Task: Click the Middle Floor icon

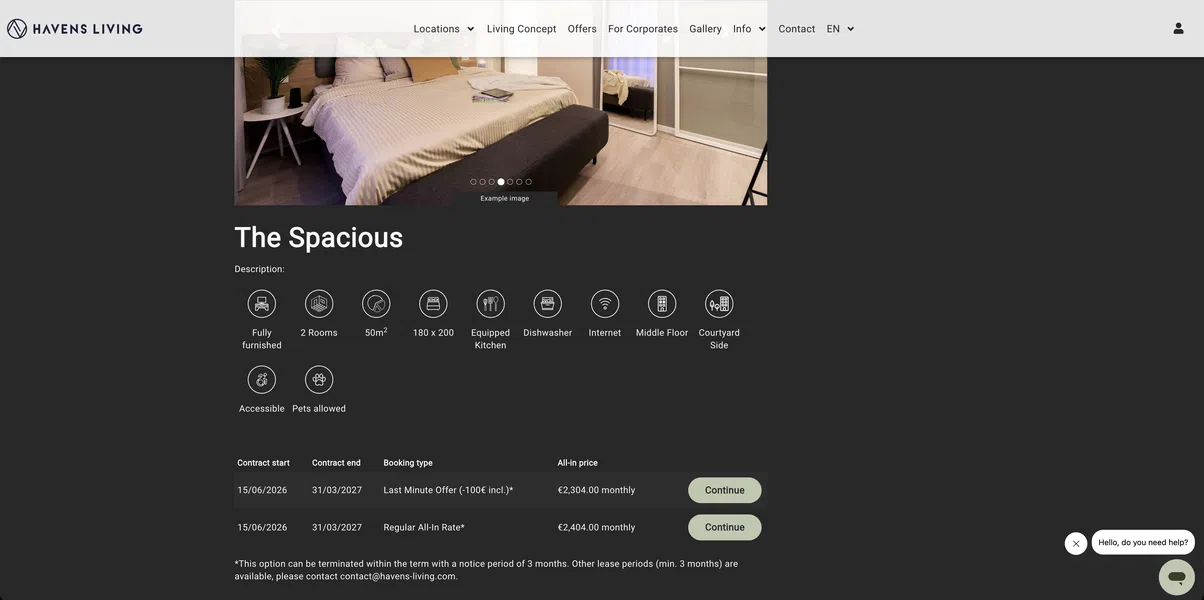Action: click(x=662, y=304)
